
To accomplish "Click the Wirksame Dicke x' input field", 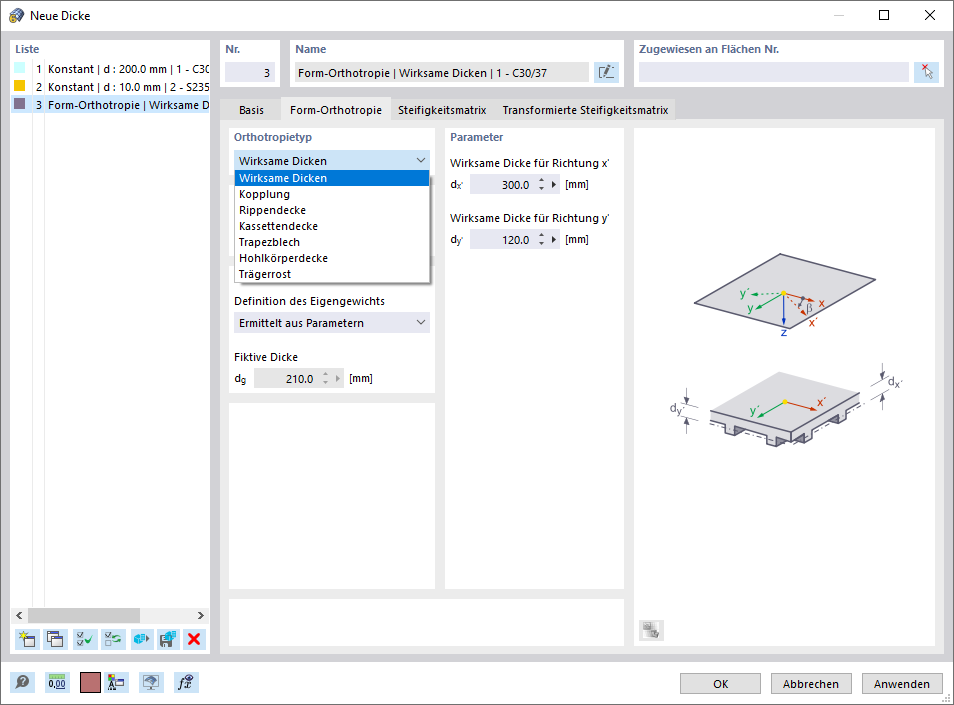I will click(x=509, y=184).
